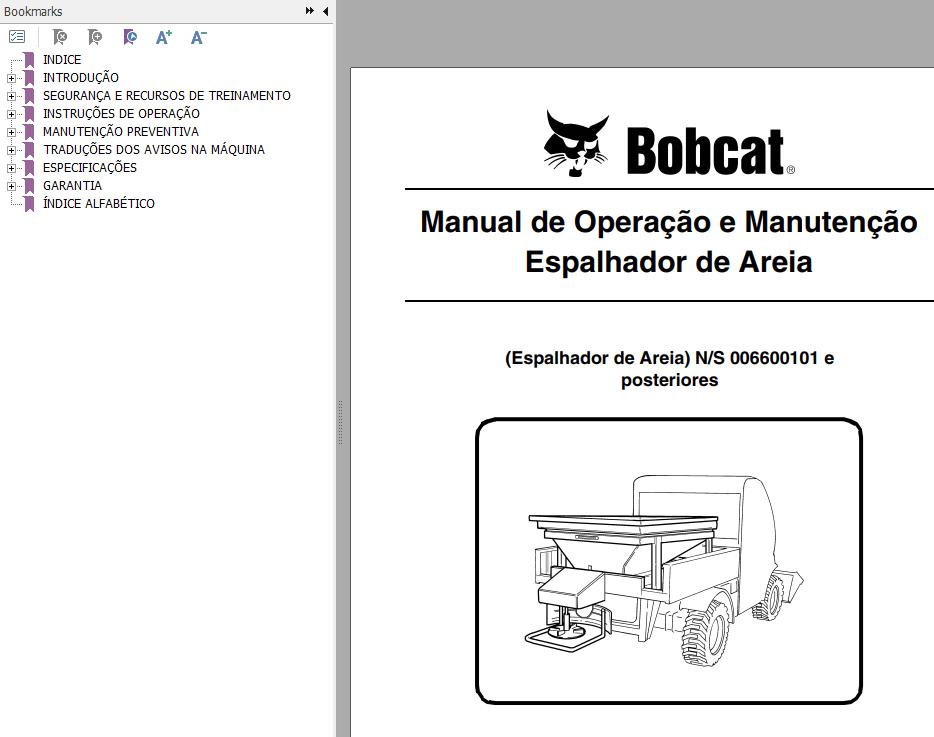Expand the INSTRUÇÕES DE OPERAÇÃO bookmark
The width and height of the screenshot is (934, 737).
11,114
